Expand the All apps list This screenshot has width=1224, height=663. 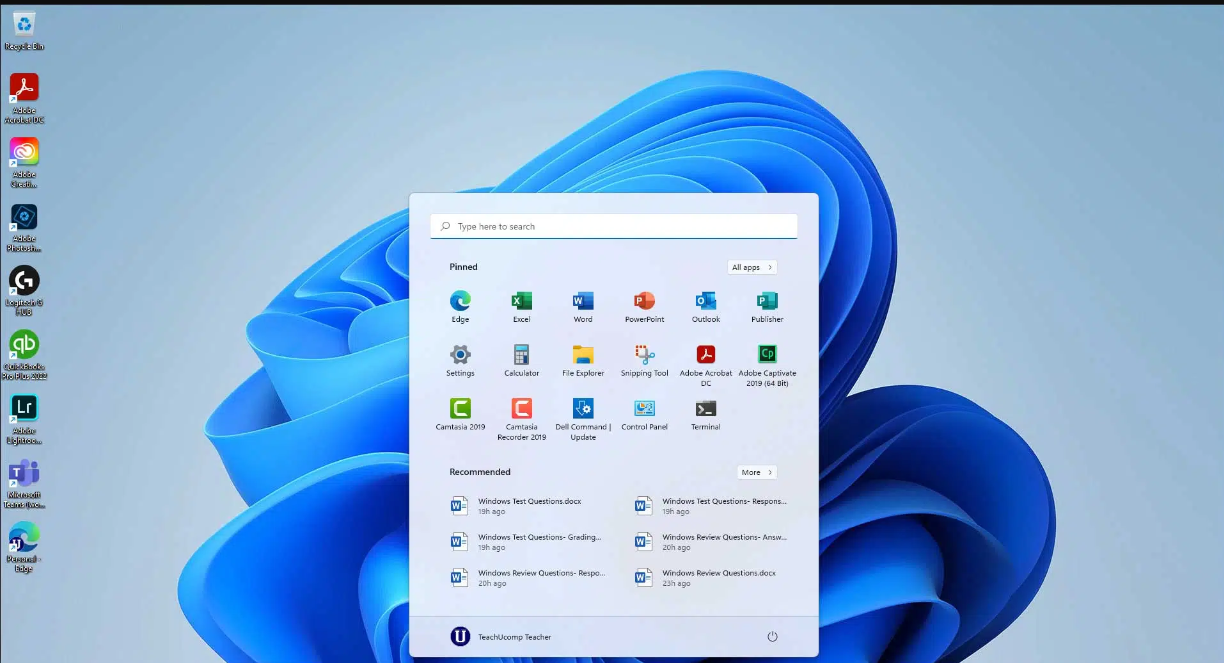click(752, 267)
